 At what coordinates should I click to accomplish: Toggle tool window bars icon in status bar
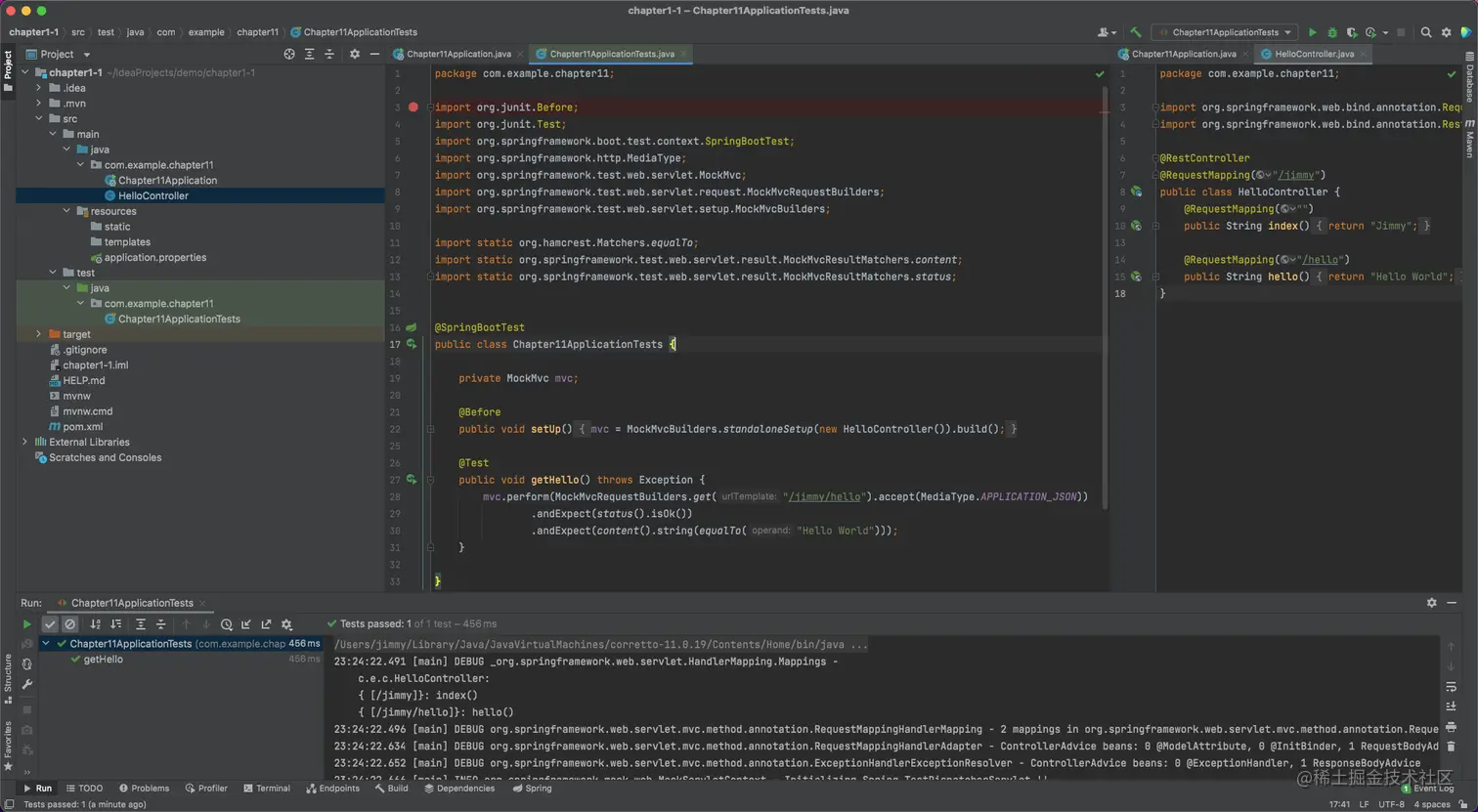pyautogui.click(x=9, y=804)
